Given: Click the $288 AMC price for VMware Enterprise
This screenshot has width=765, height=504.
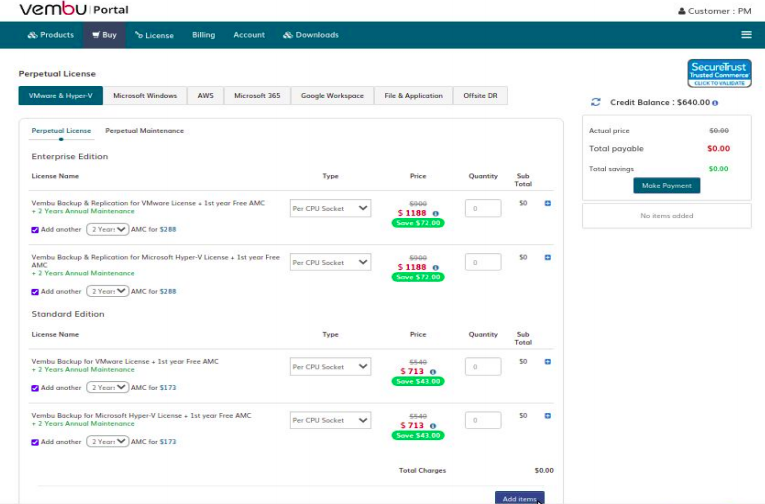Looking at the screenshot, I should tap(168, 229).
